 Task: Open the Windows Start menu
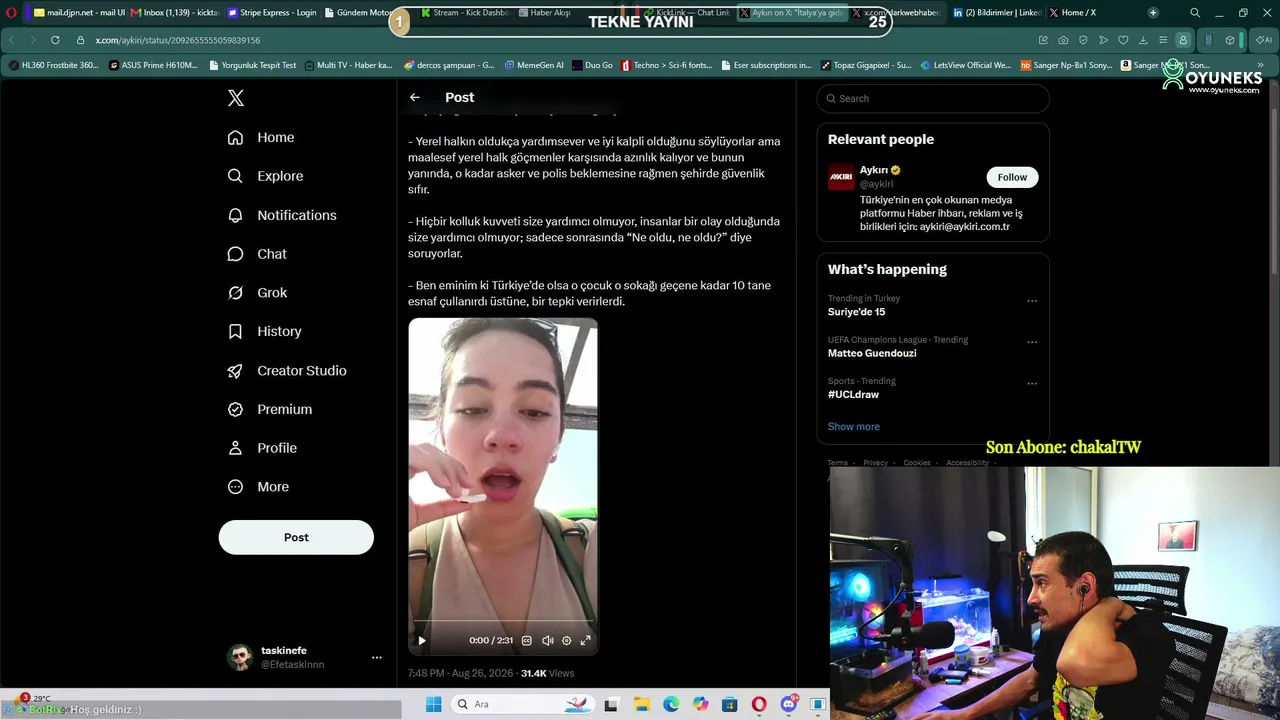coord(433,704)
